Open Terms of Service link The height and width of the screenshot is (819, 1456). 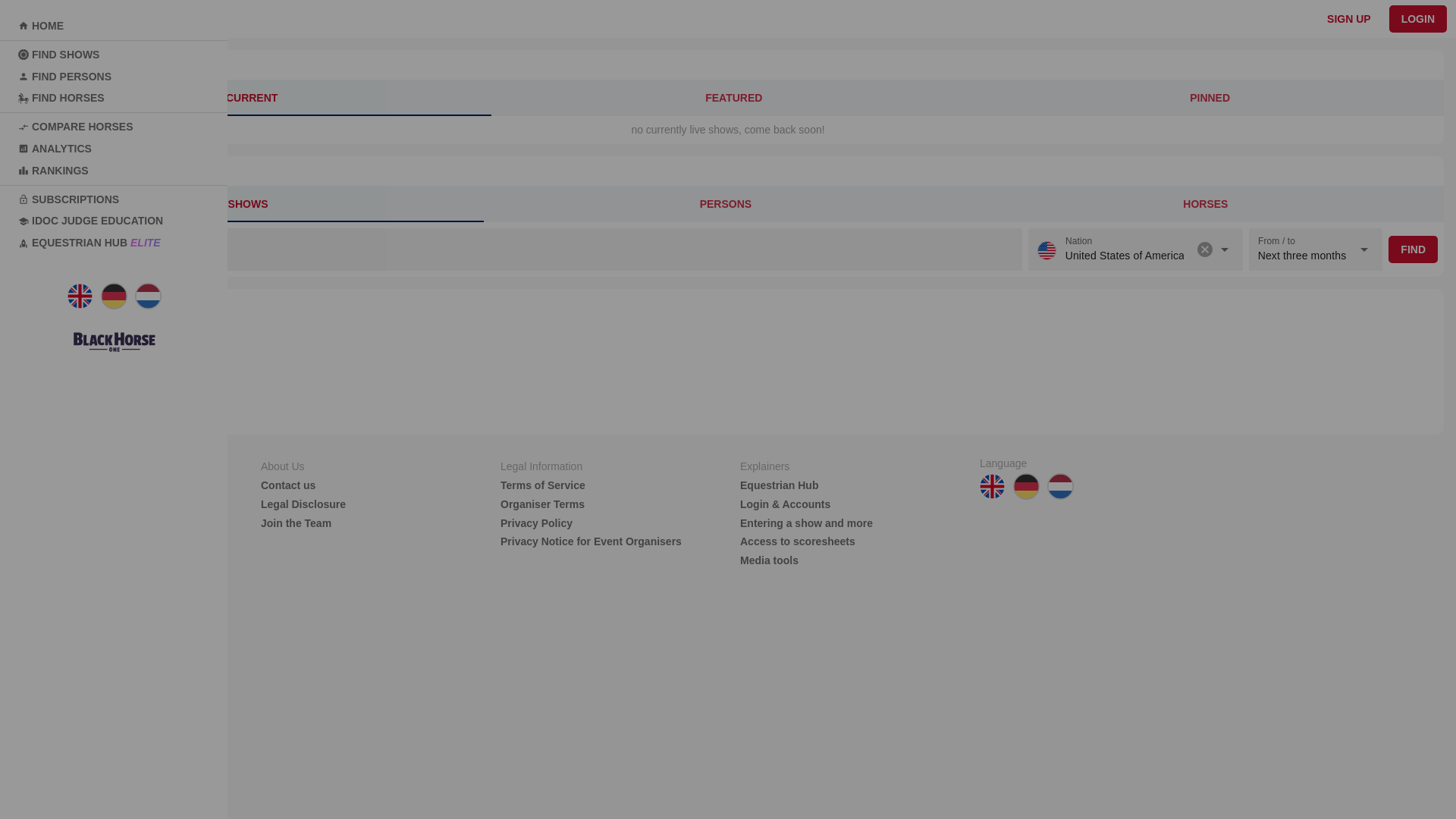[543, 485]
